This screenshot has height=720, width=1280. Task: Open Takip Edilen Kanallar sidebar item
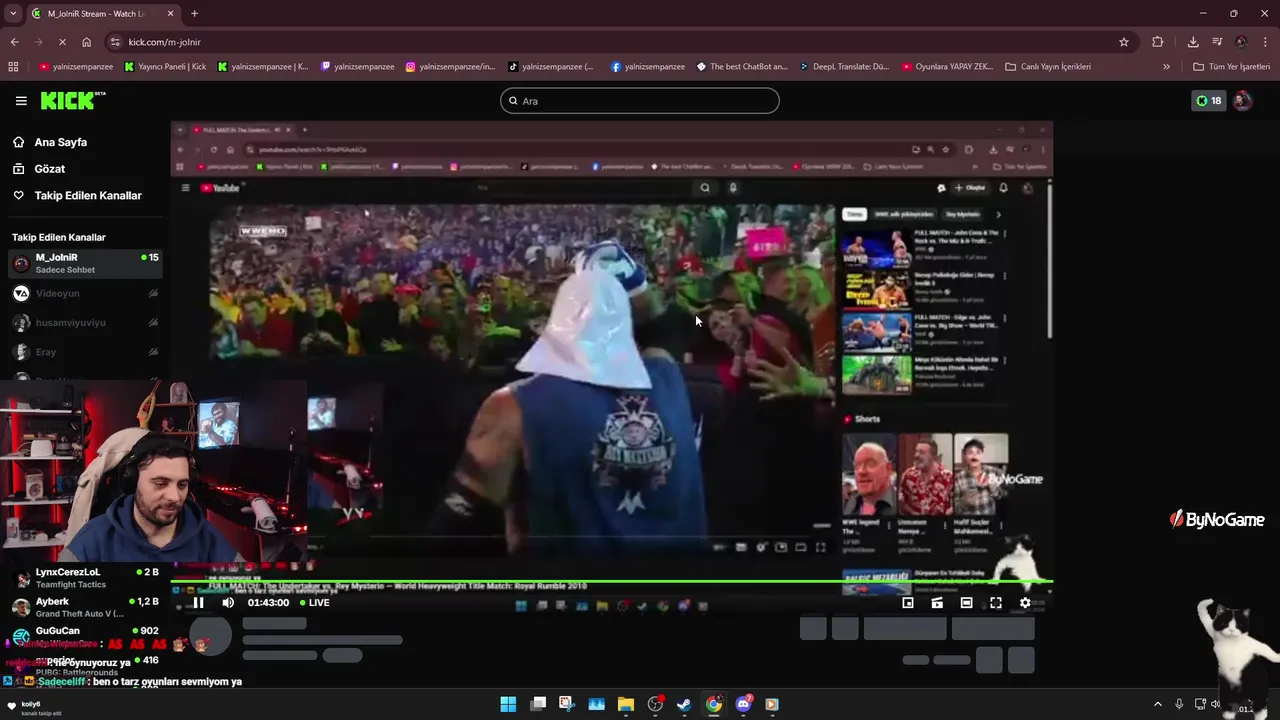pyautogui.click(x=88, y=195)
